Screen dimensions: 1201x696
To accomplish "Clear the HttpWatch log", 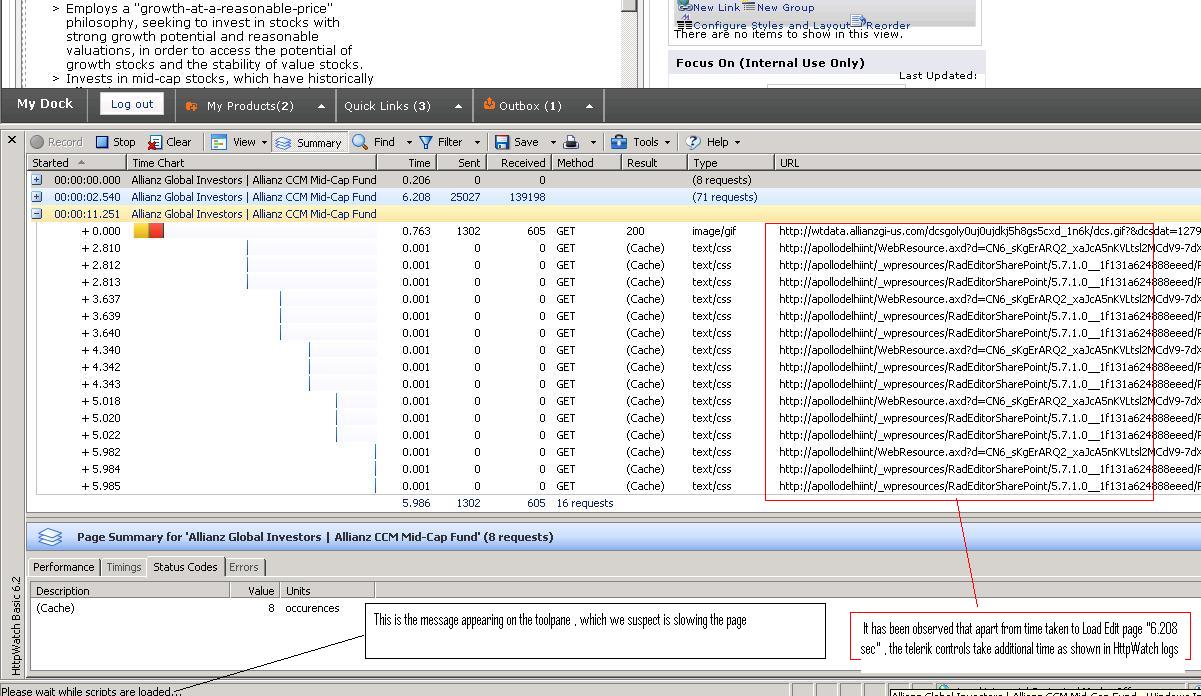I will [169, 142].
